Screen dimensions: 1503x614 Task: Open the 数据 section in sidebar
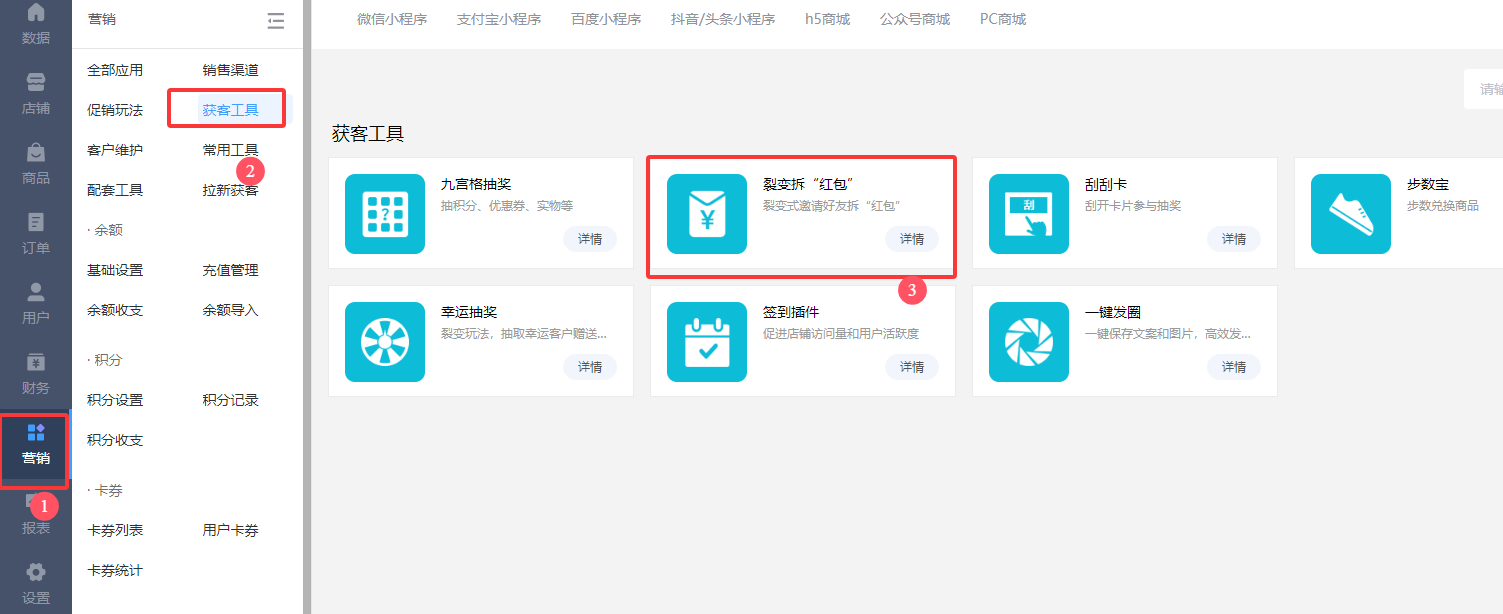36,24
